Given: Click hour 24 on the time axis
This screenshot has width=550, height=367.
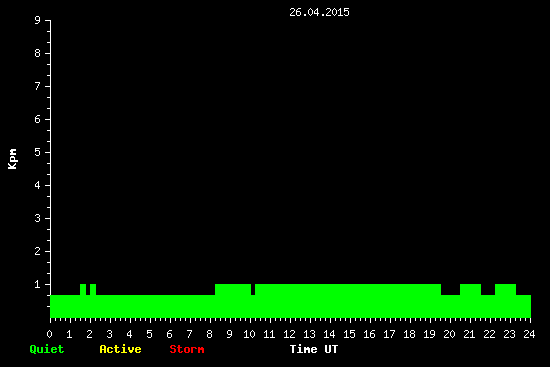Looking at the screenshot, I should (x=529, y=334).
